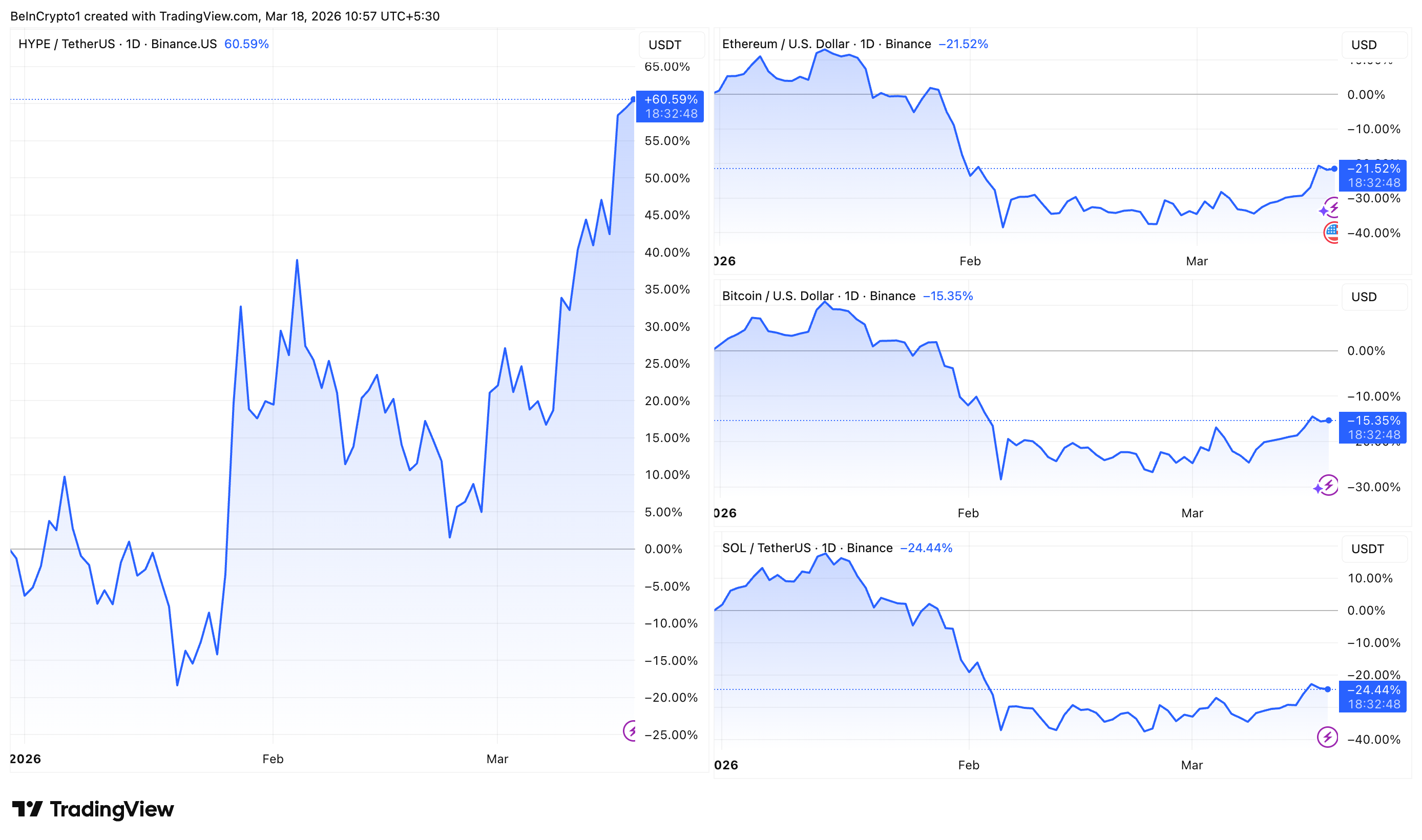
Task: Click the lightning icon in the HYPE chart
Action: click(x=630, y=731)
